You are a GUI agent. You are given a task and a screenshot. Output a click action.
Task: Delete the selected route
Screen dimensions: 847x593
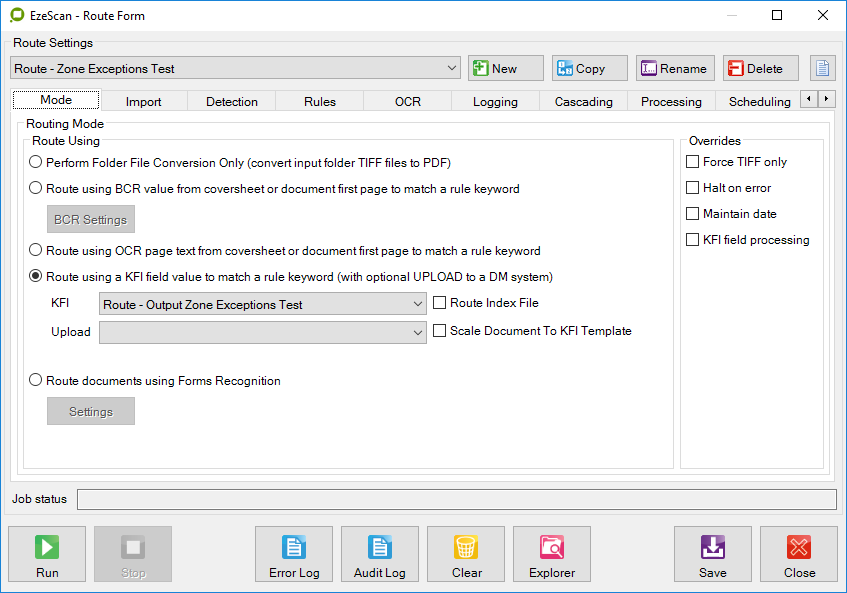point(760,68)
